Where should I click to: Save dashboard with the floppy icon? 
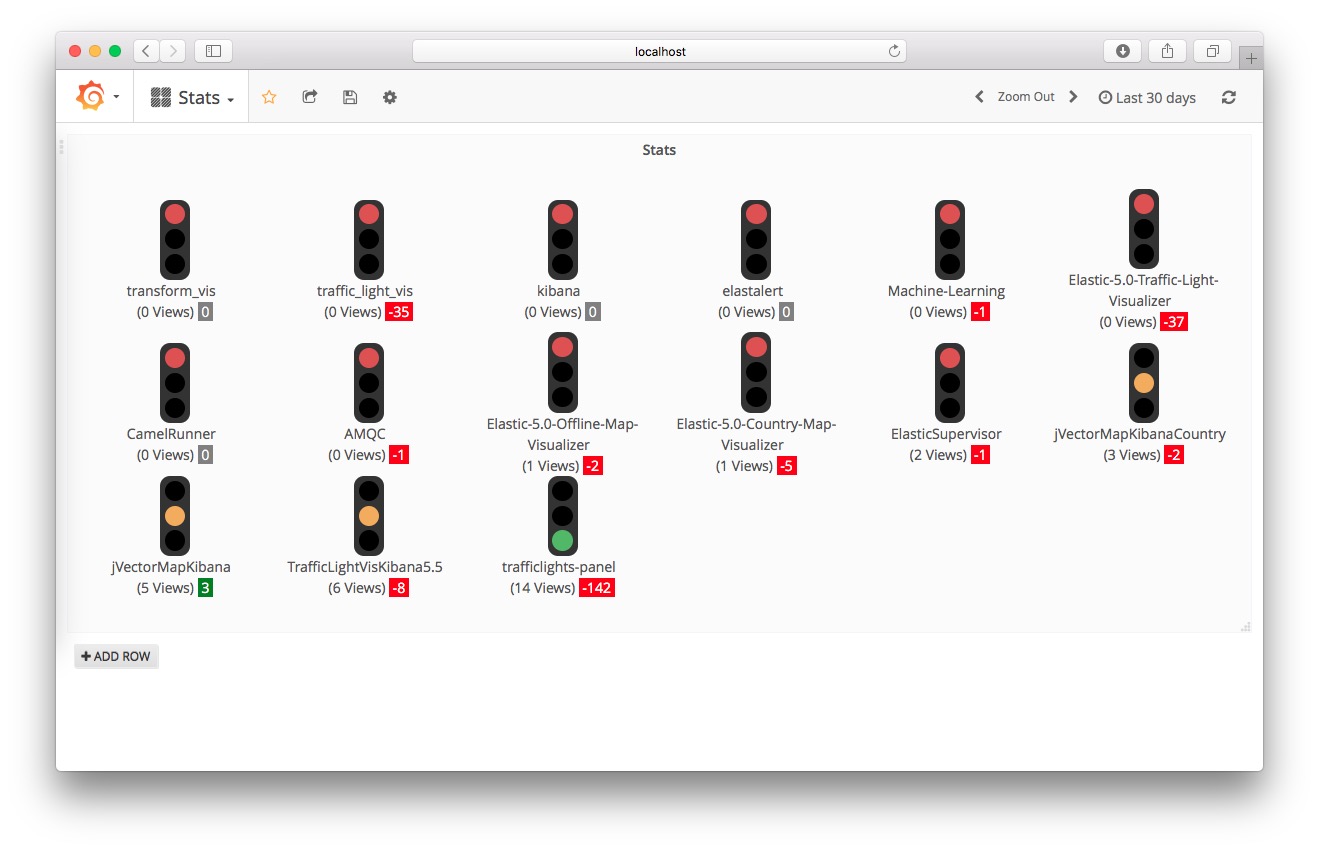coord(350,97)
